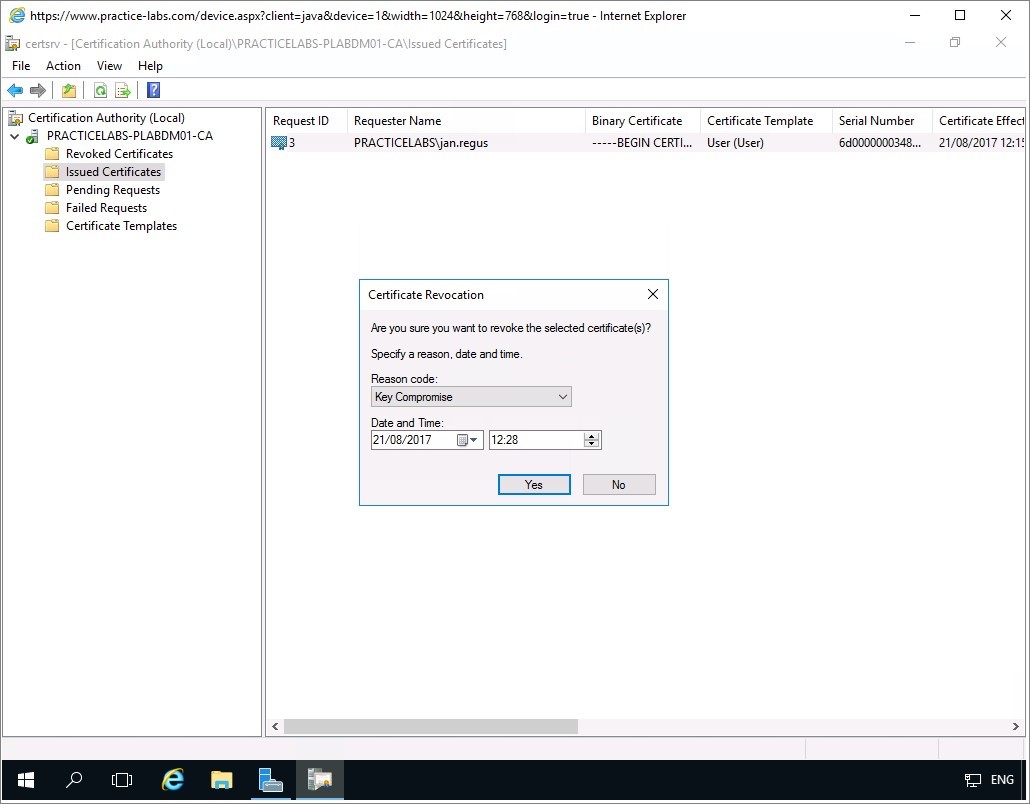This screenshot has width=1030, height=804.
Task: Open the Help menu
Action: [x=150, y=66]
